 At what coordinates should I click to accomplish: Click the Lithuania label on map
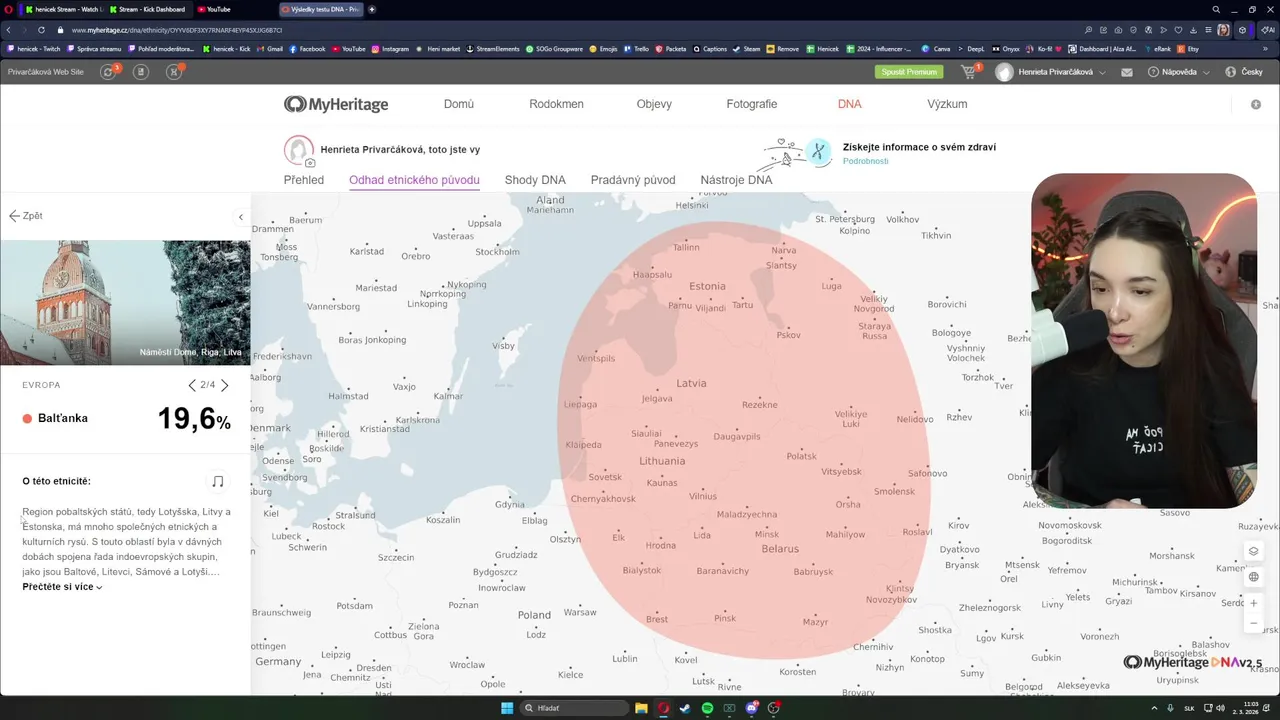(662, 461)
